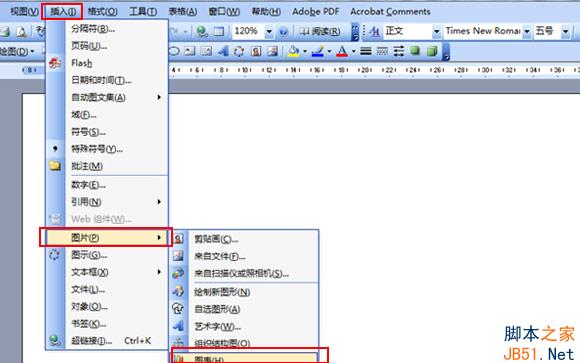Click the Insert Clip Art toolbar icon

[x=256, y=51]
